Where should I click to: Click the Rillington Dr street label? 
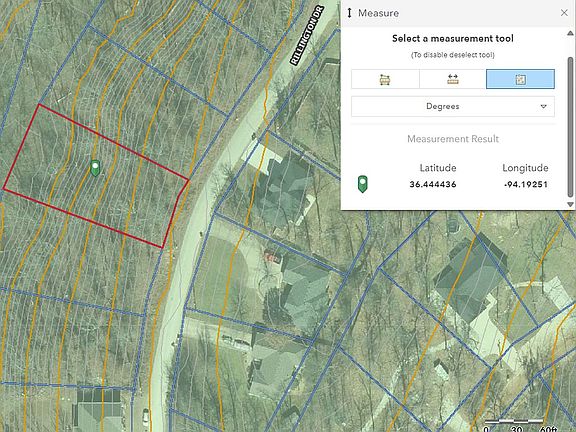[307, 35]
